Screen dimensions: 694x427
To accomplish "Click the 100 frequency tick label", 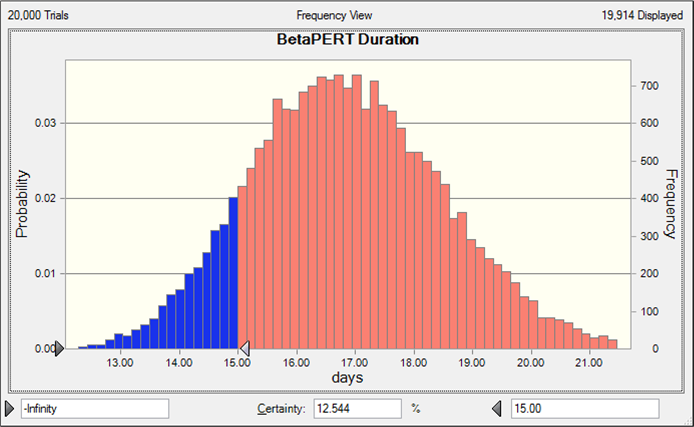I will pos(649,312).
